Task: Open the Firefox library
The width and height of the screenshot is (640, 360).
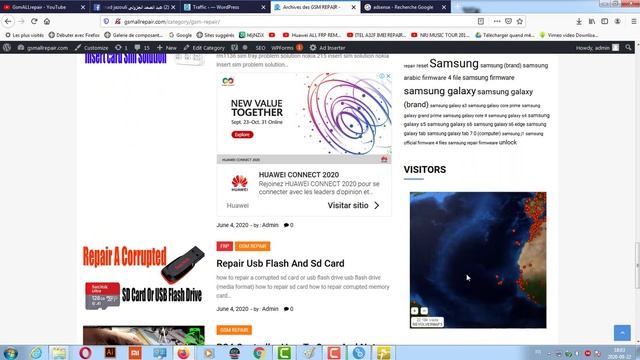Action: tap(592, 21)
